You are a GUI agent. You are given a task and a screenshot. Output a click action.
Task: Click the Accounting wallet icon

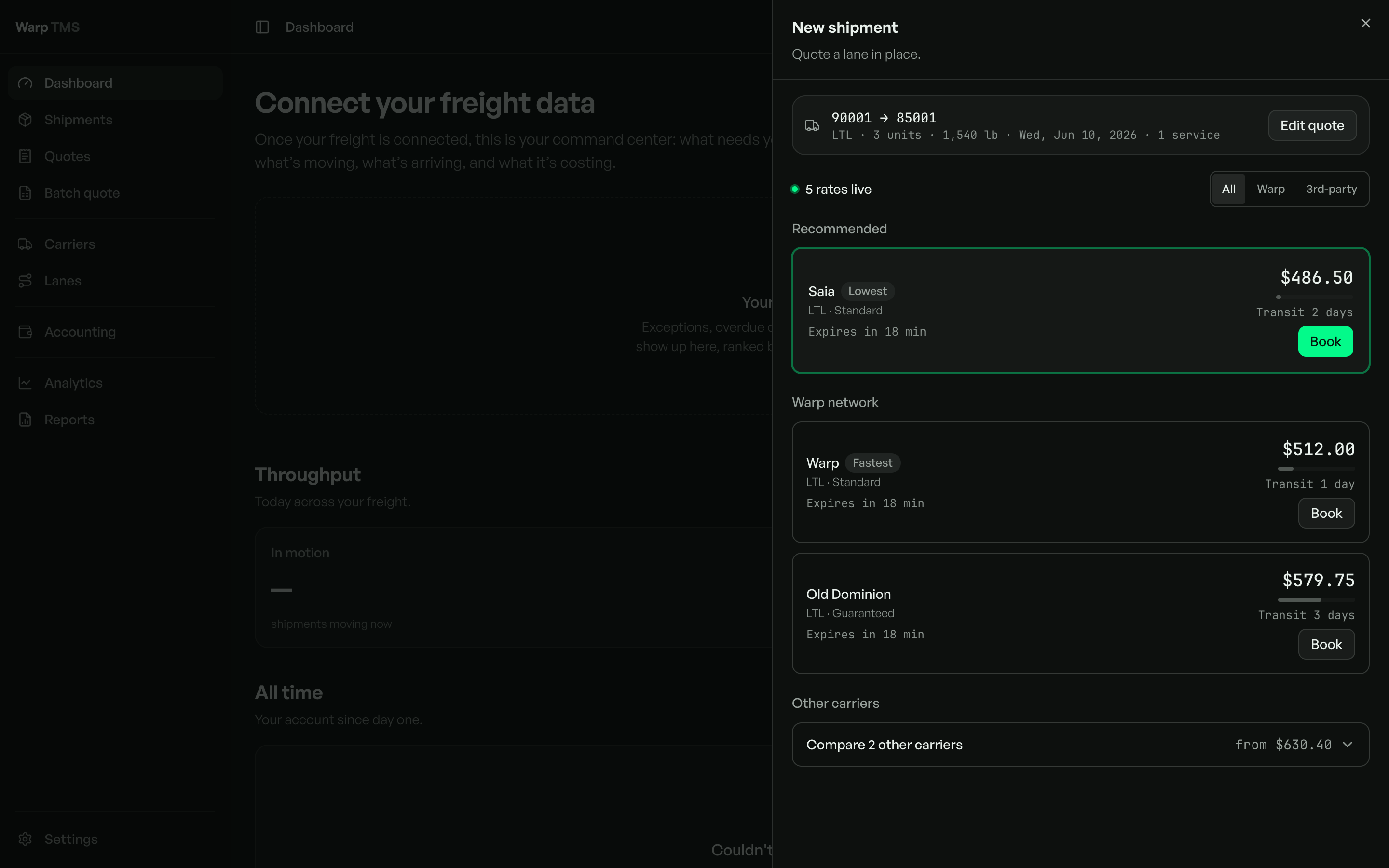[x=25, y=332]
